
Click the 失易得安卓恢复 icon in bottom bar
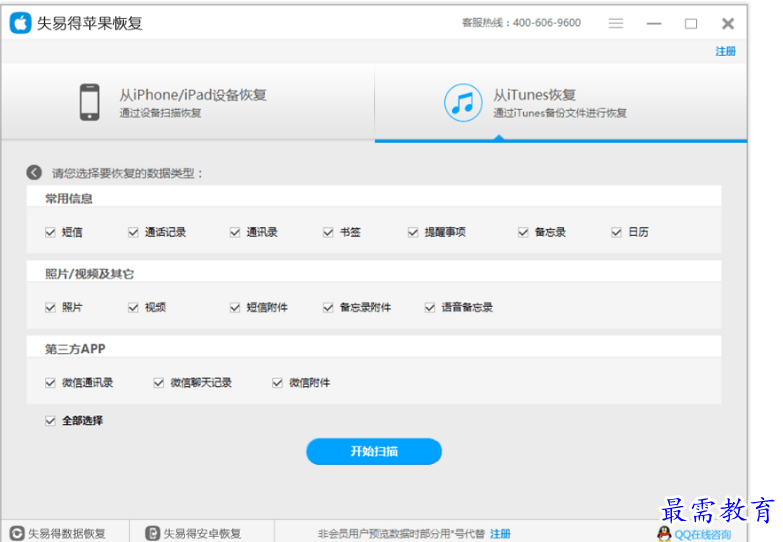152,533
